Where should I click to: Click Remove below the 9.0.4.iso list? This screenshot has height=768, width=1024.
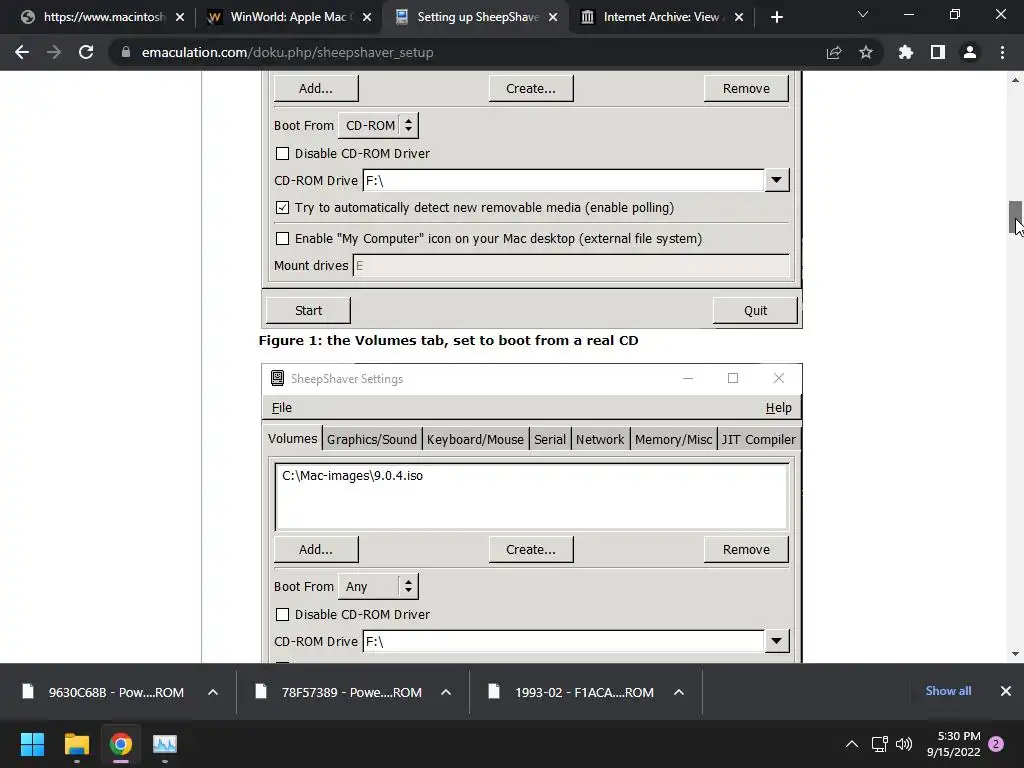(746, 549)
